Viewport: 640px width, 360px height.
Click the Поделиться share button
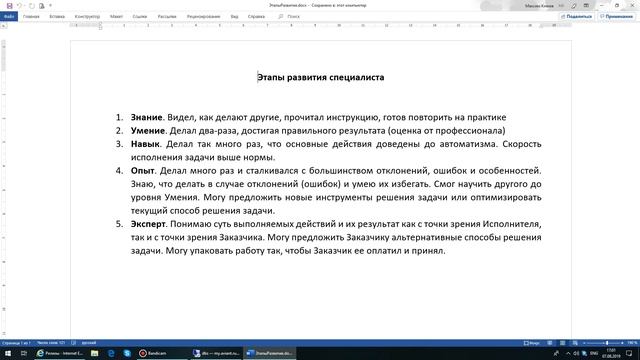click(x=576, y=16)
